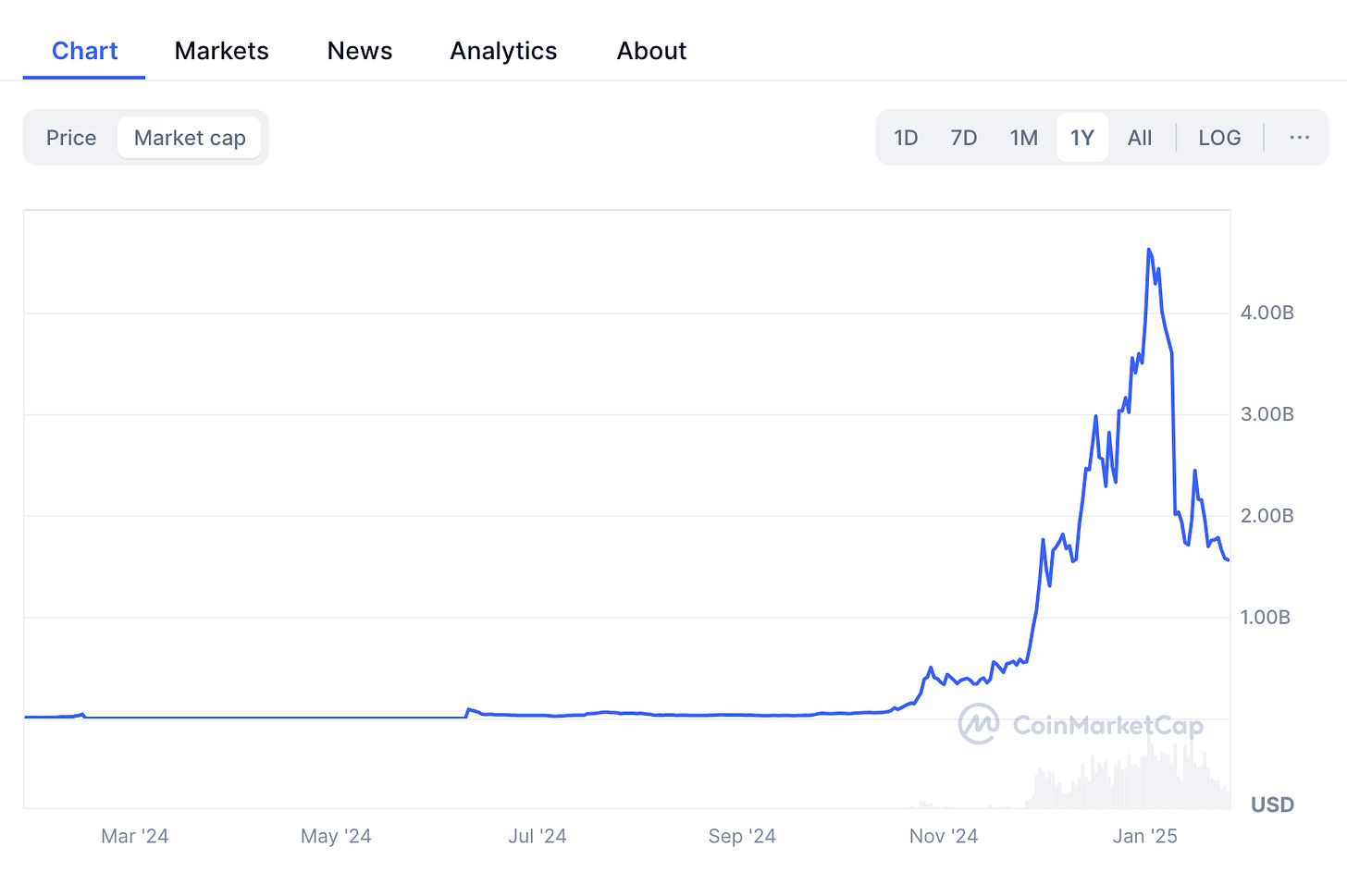This screenshot has height=896, width=1347.
Task: Open the News tab
Action: [x=360, y=51]
